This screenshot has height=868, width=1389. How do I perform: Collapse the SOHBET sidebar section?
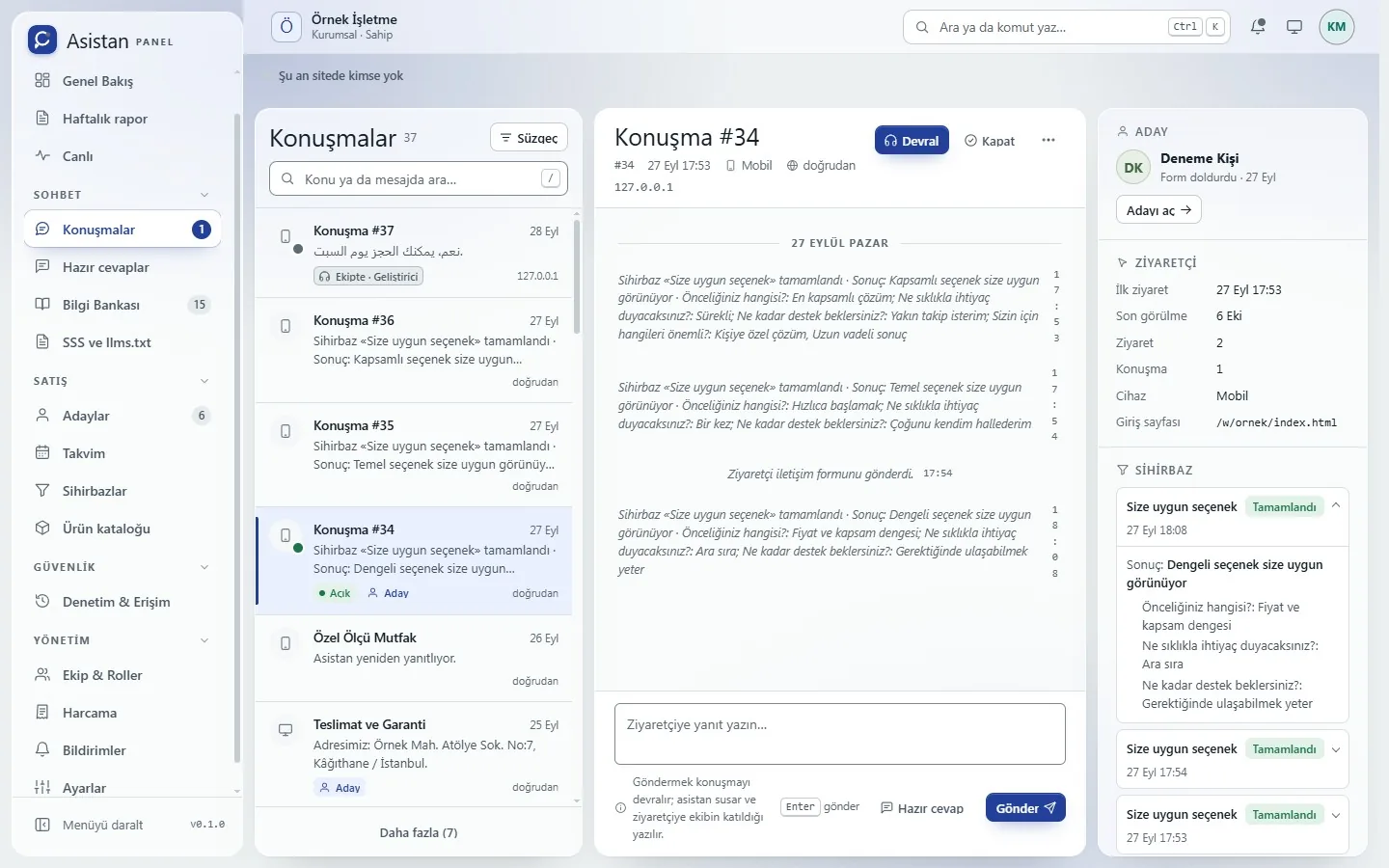[x=123, y=195]
